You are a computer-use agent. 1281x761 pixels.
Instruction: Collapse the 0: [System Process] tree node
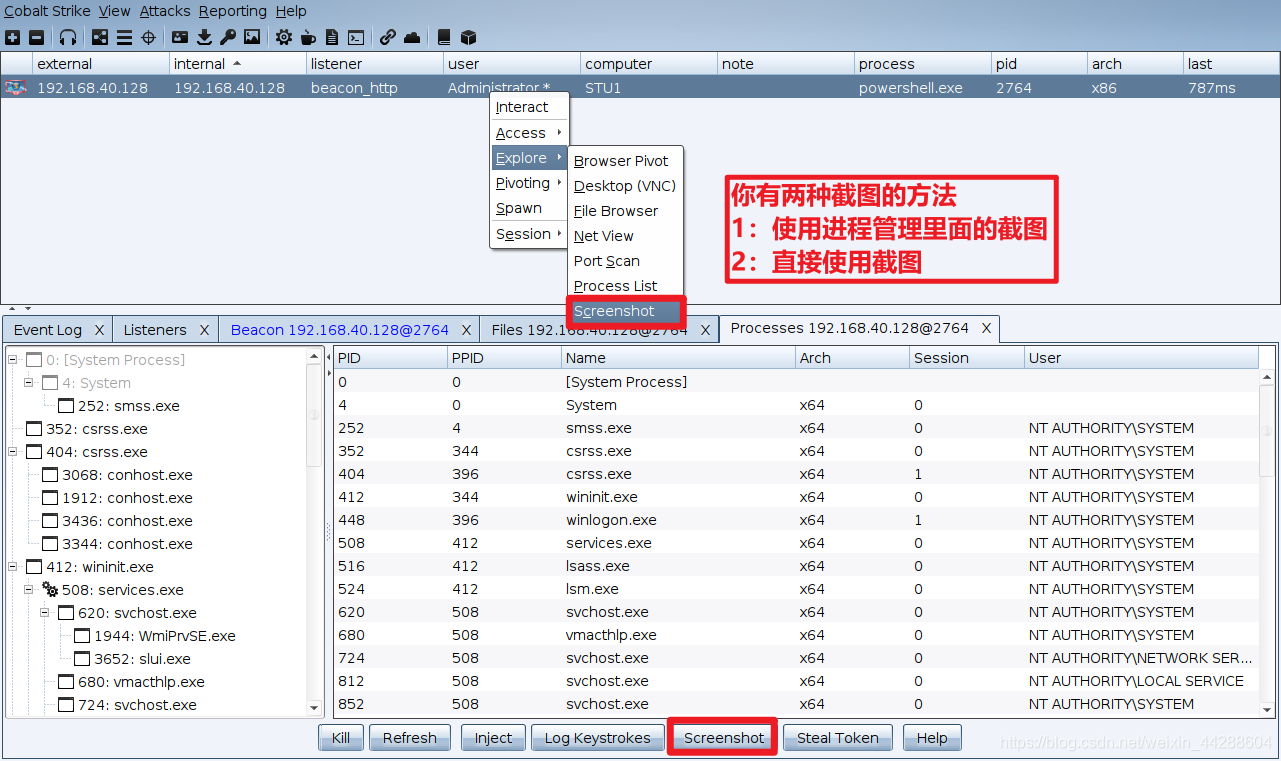(x=14, y=360)
